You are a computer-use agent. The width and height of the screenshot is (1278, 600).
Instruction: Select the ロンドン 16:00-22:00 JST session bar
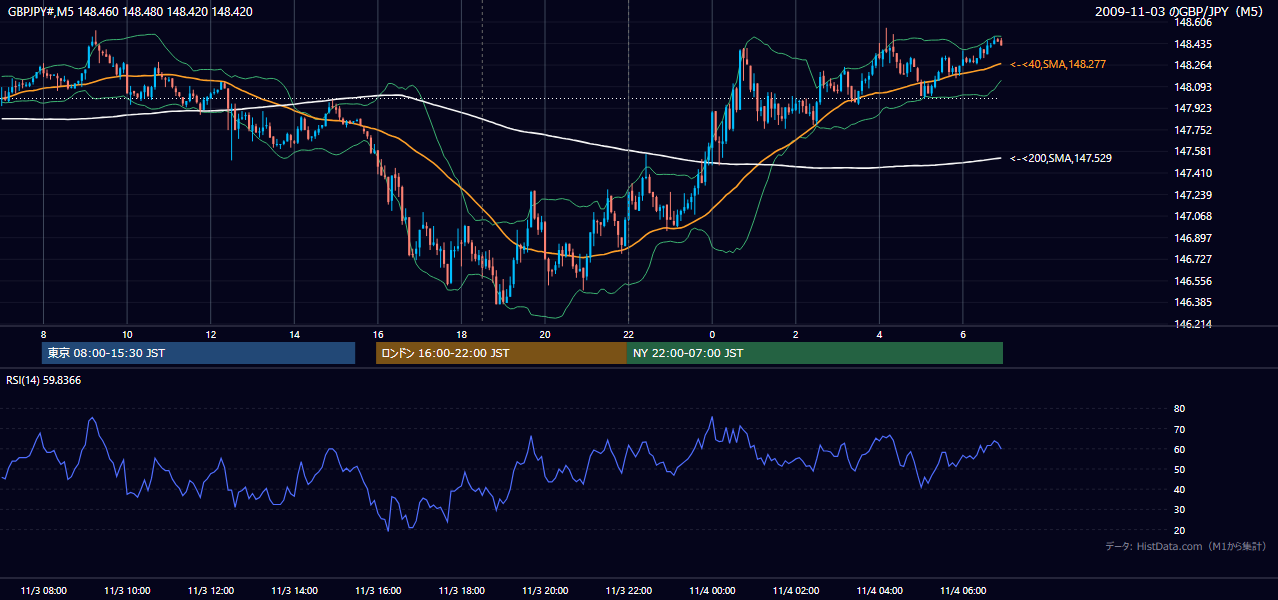click(501, 353)
